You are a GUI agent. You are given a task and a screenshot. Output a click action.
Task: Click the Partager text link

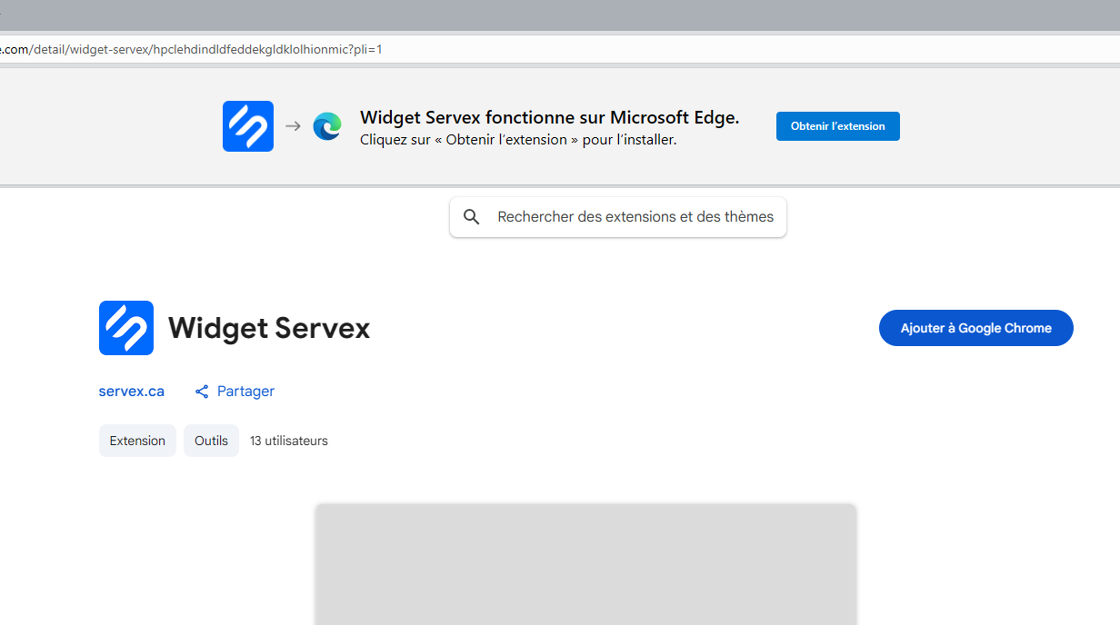coord(245,391)
